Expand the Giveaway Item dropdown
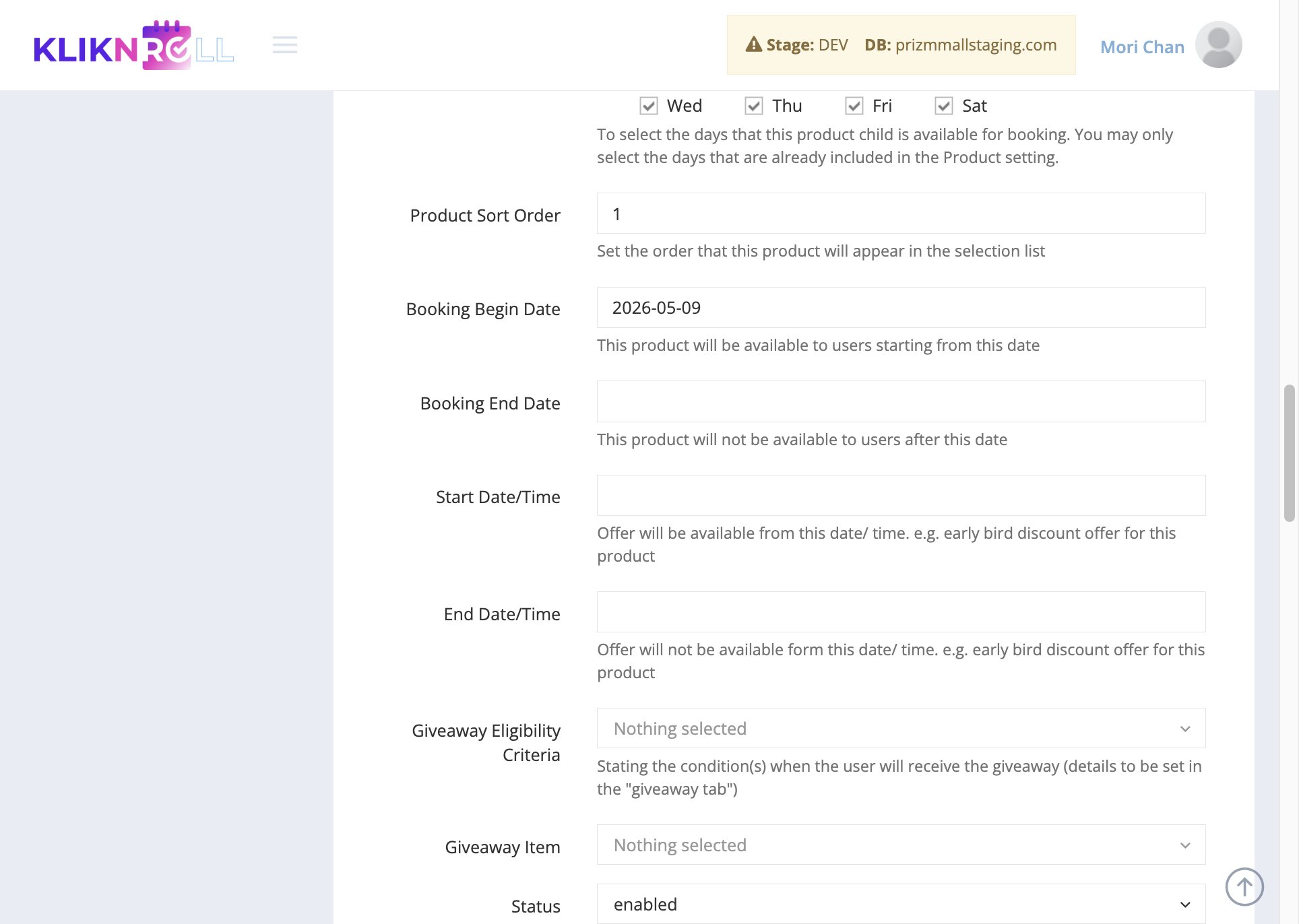 [x=901, y=845]
